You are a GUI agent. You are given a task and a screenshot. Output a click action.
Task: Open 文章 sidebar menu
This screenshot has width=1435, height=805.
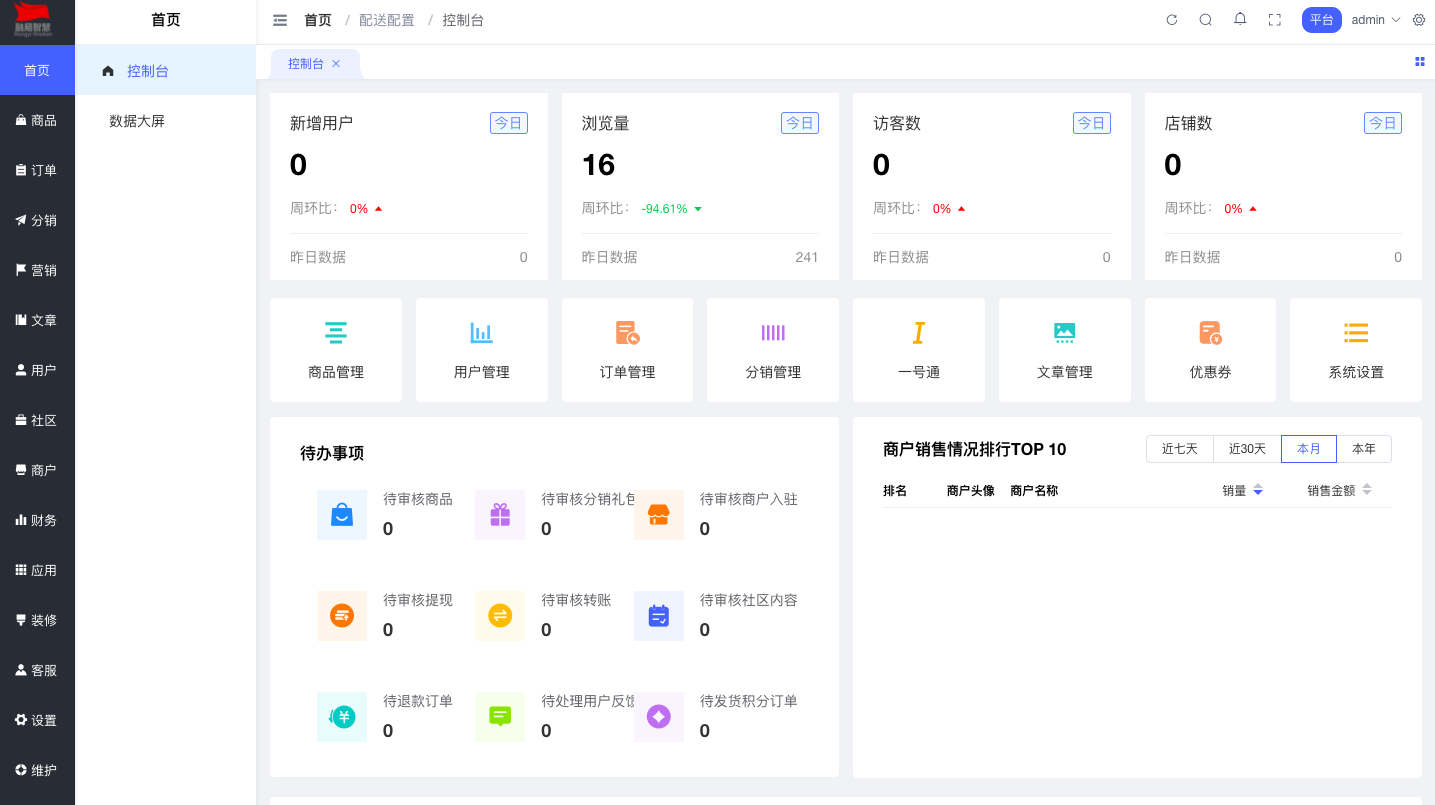click(37, 320)
